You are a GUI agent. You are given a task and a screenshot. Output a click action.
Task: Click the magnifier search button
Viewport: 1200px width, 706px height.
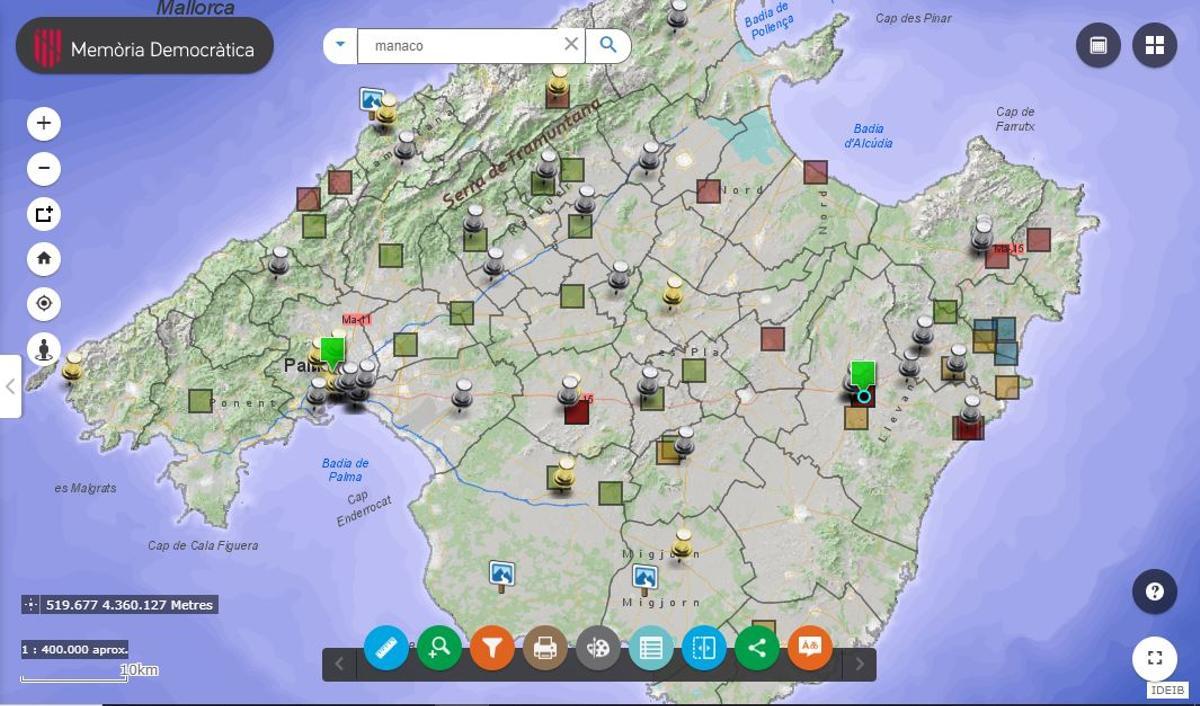pos(608,45)
